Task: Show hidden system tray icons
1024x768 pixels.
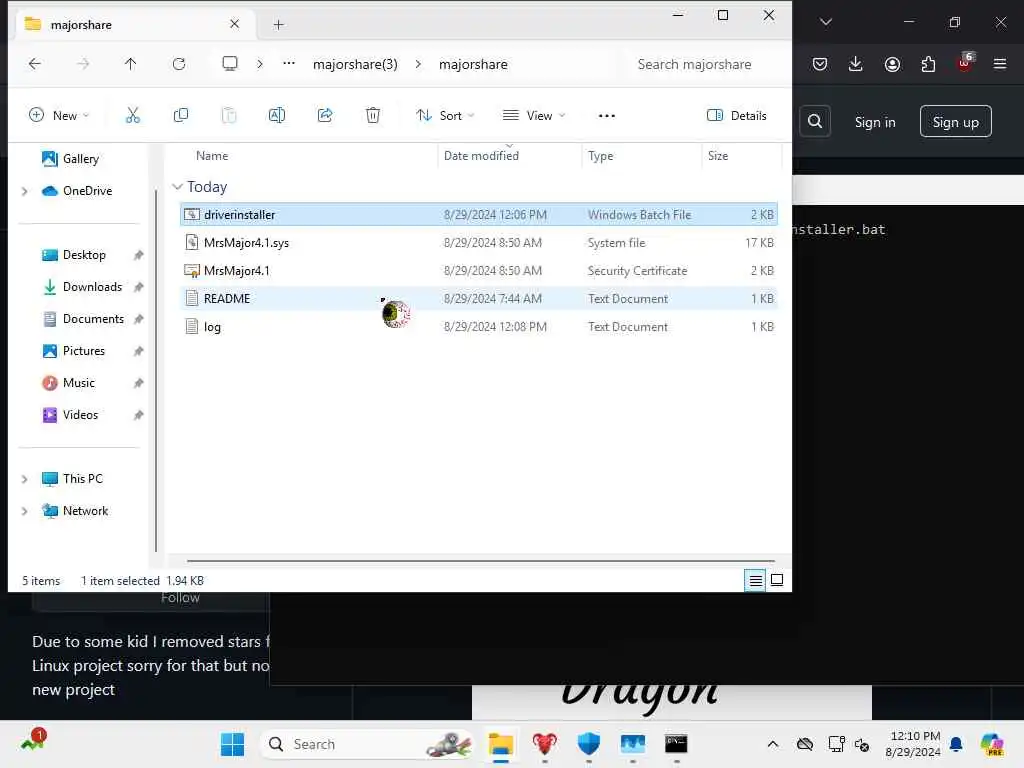Action: click(x=773, y=744)
